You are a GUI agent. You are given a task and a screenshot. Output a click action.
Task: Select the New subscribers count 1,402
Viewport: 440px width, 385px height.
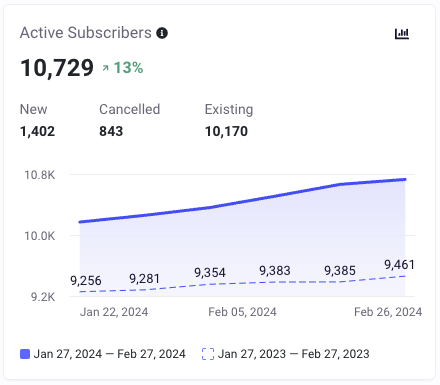pyautogui.click(x=37, y=131)
